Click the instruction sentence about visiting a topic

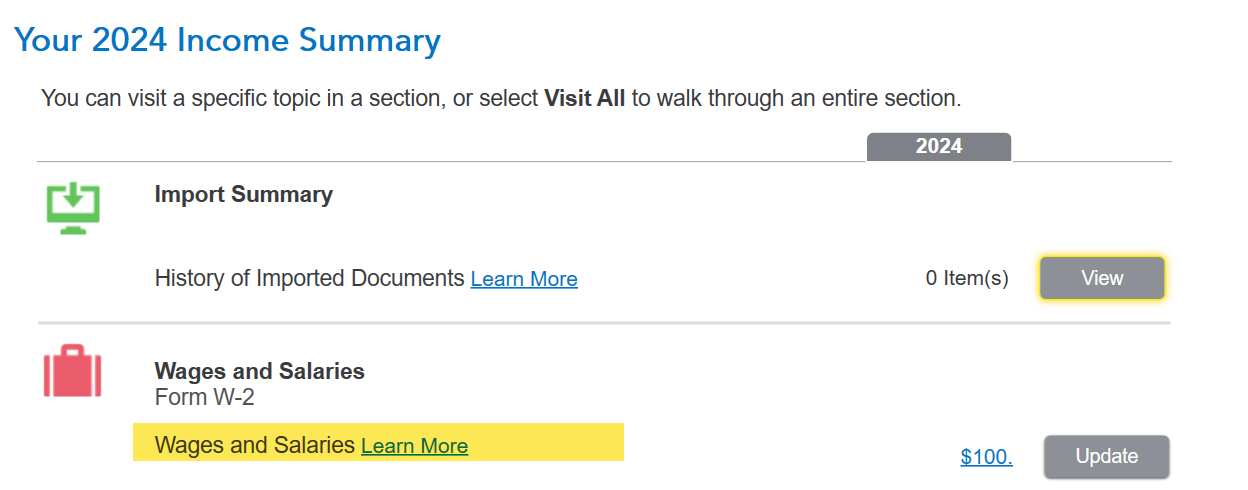501,99
